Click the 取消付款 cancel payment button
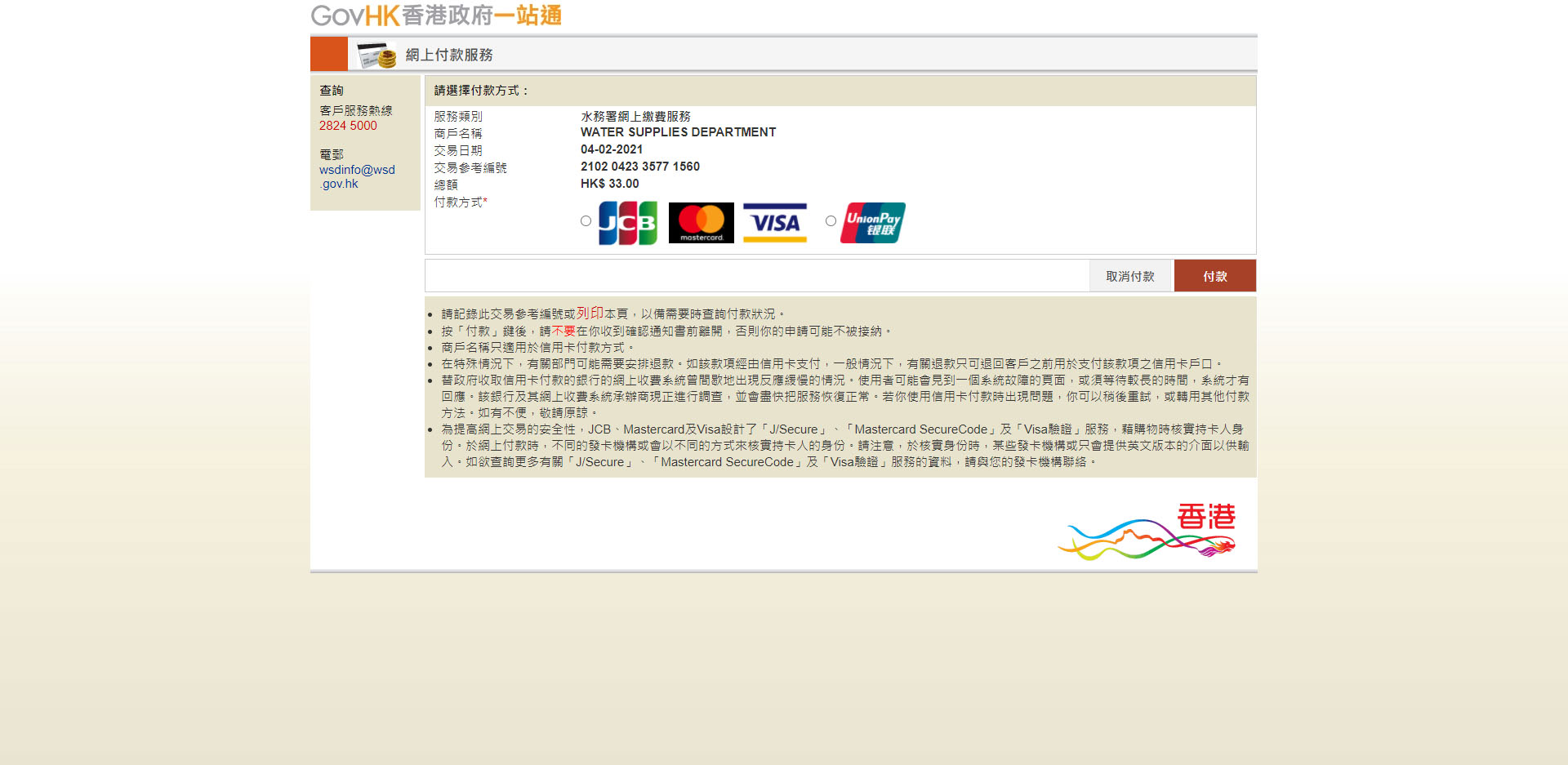The height and width of the screenshot is (765, 1568). click(x=1130, y=276)
